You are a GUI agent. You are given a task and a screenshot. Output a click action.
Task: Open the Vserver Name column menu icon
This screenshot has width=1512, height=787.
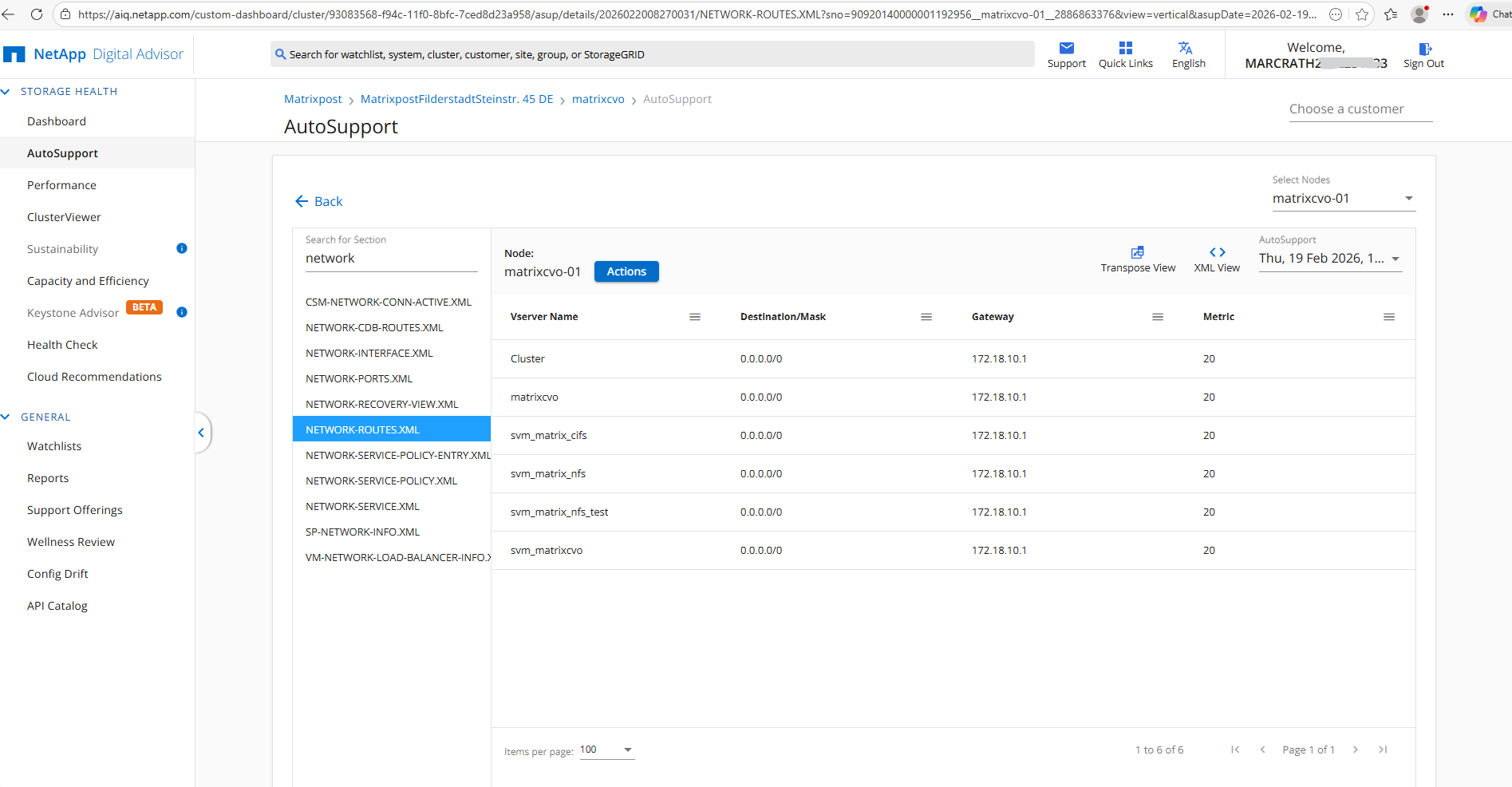pyautogui.click(x=695, y=317)
